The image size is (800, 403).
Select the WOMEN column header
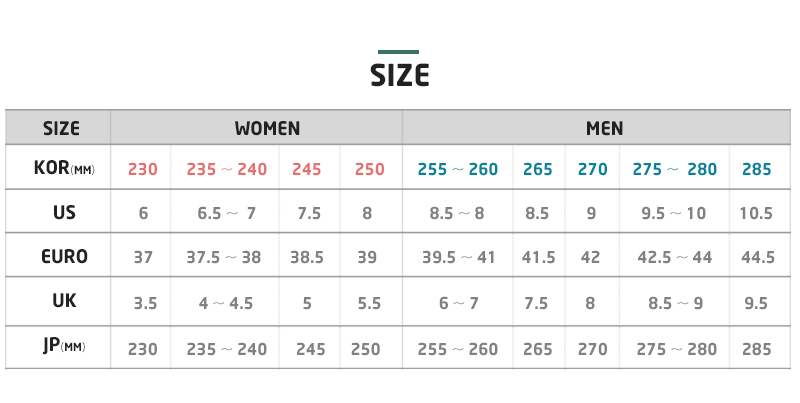(267, 129)
